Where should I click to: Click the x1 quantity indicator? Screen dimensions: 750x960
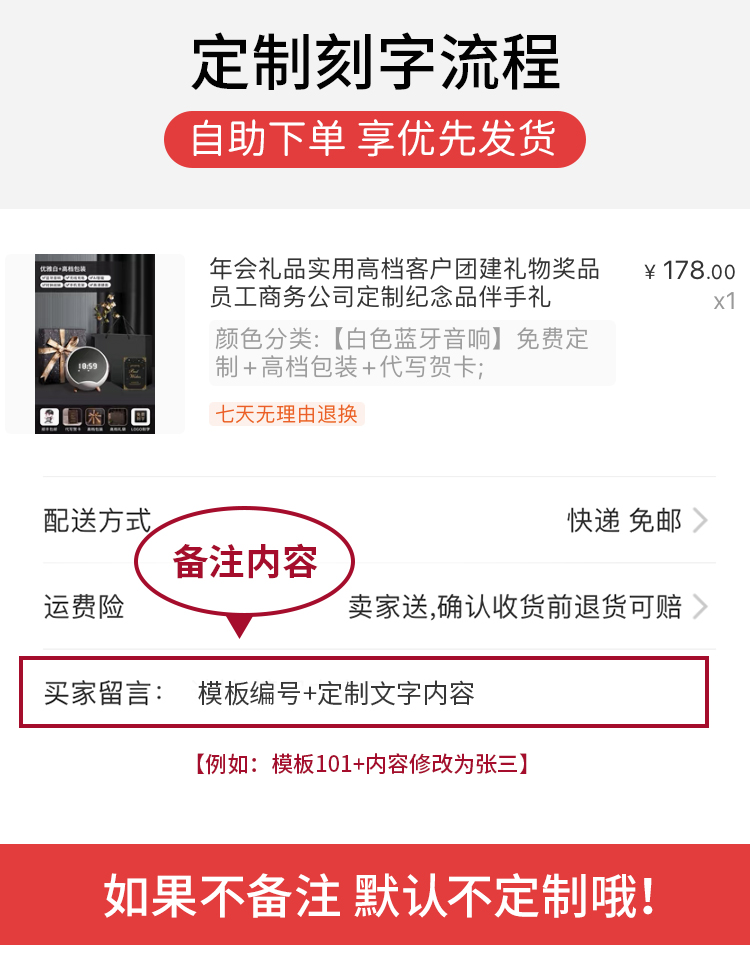pos(724,301)
